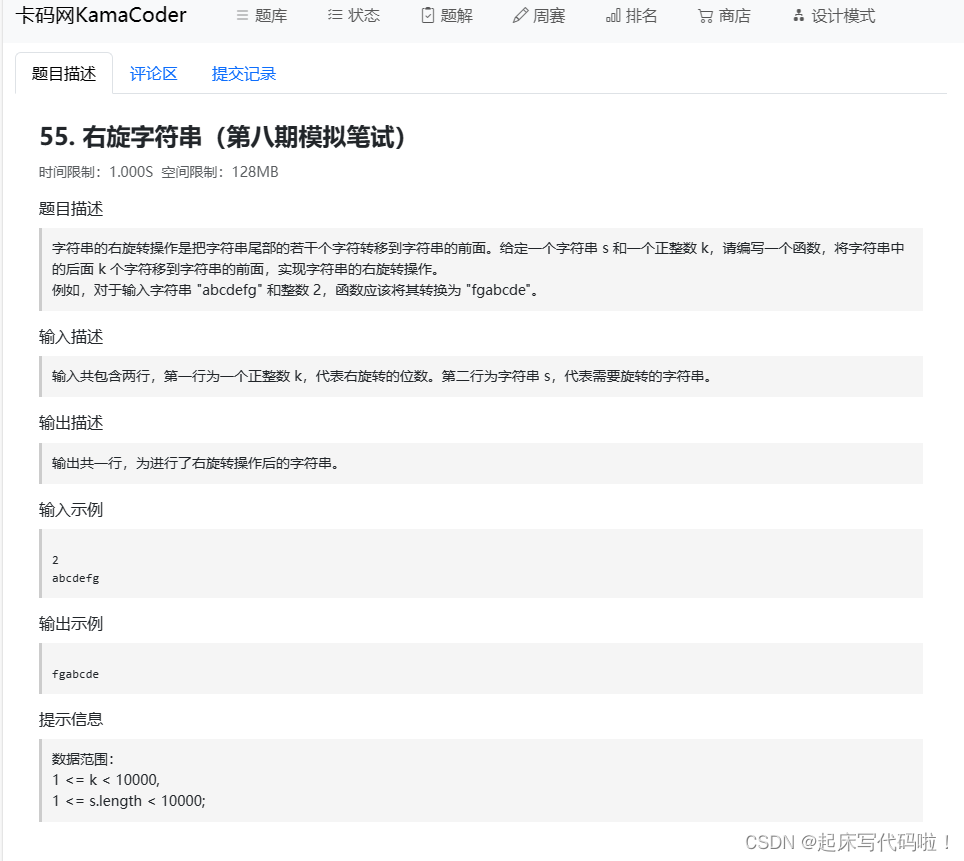Click the 题解 clipboard icon
The image size is (964, 861).
[428, 15]
